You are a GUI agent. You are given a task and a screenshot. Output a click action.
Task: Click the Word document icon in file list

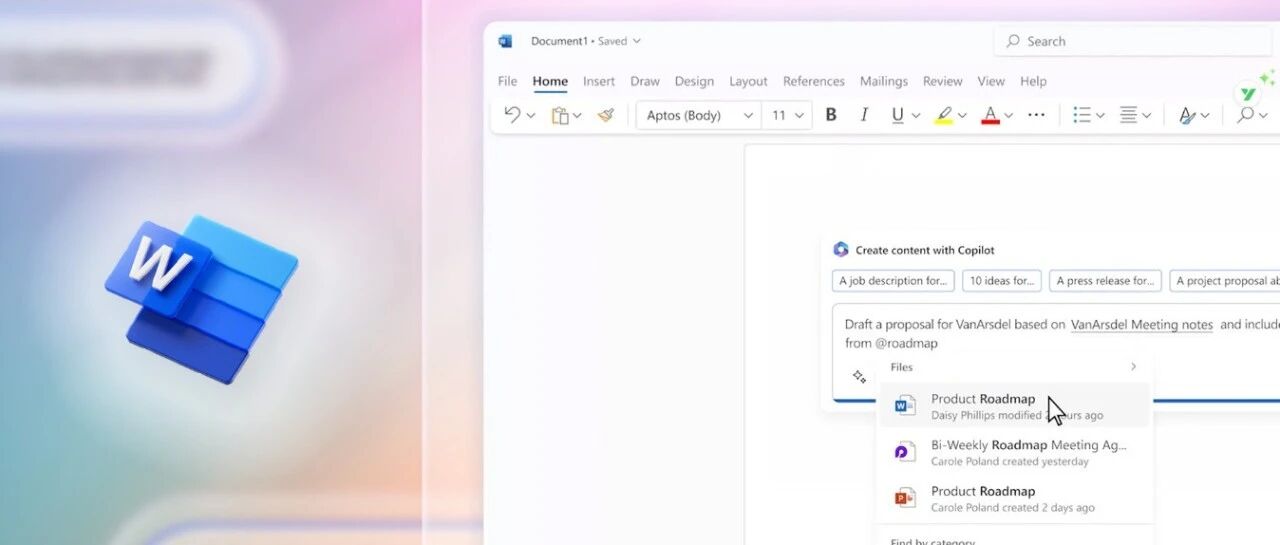(x=905, y=405)
